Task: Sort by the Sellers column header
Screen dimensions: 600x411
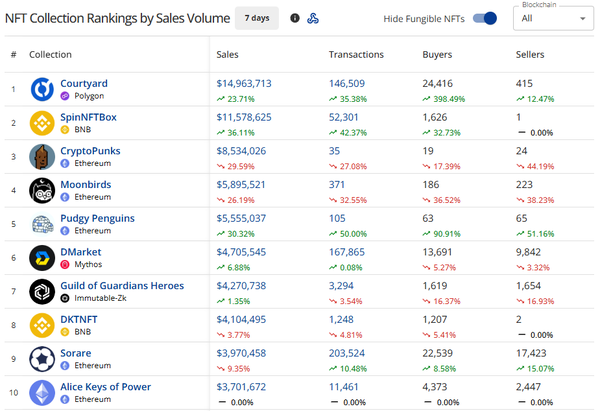Action: click(530, 54)
